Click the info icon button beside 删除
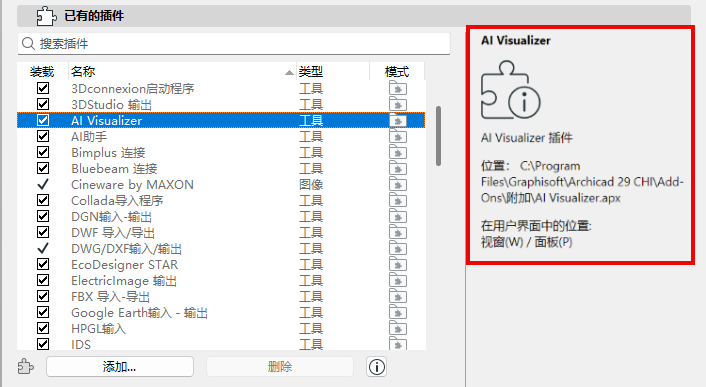The height and width of the screenshot is (387, 706). pyautogui.click(x=376, y=367)
